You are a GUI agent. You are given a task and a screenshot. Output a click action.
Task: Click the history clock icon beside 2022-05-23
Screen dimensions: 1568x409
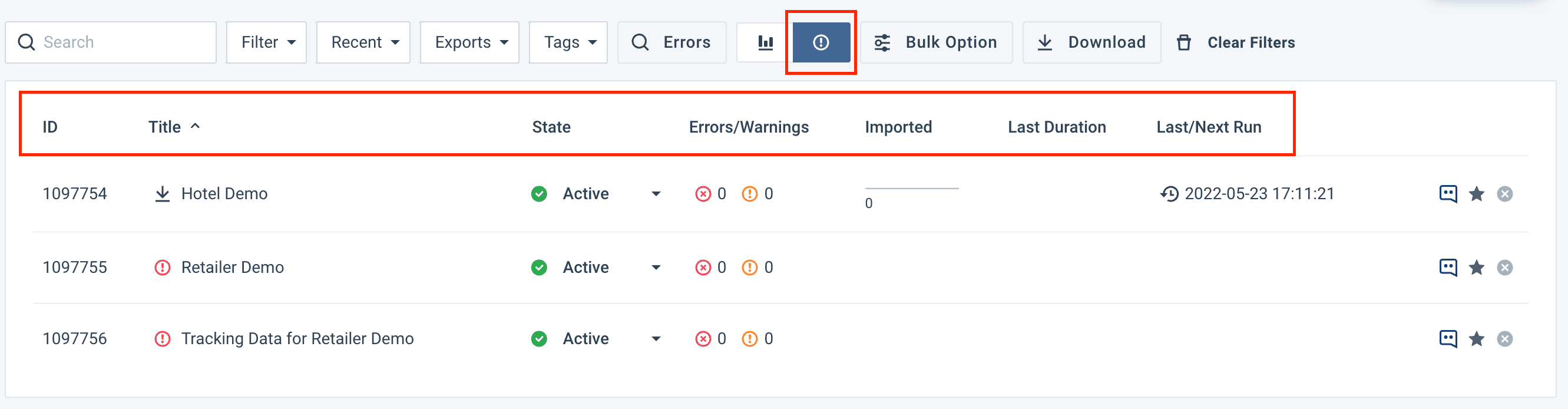[x=1169, y=193]
